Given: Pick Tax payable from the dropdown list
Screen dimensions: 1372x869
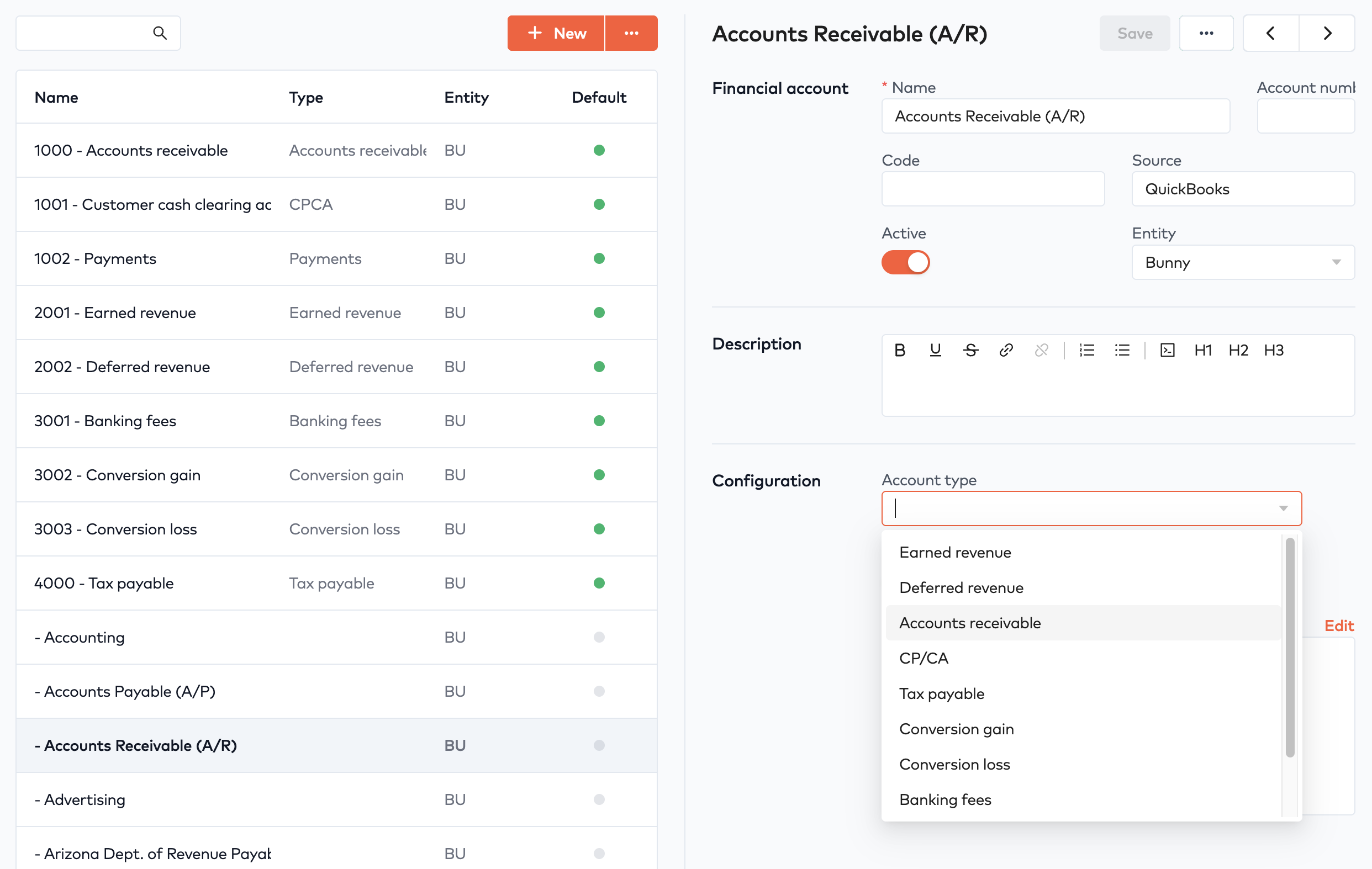Looking at the screenshot, I should (1083, 693).
